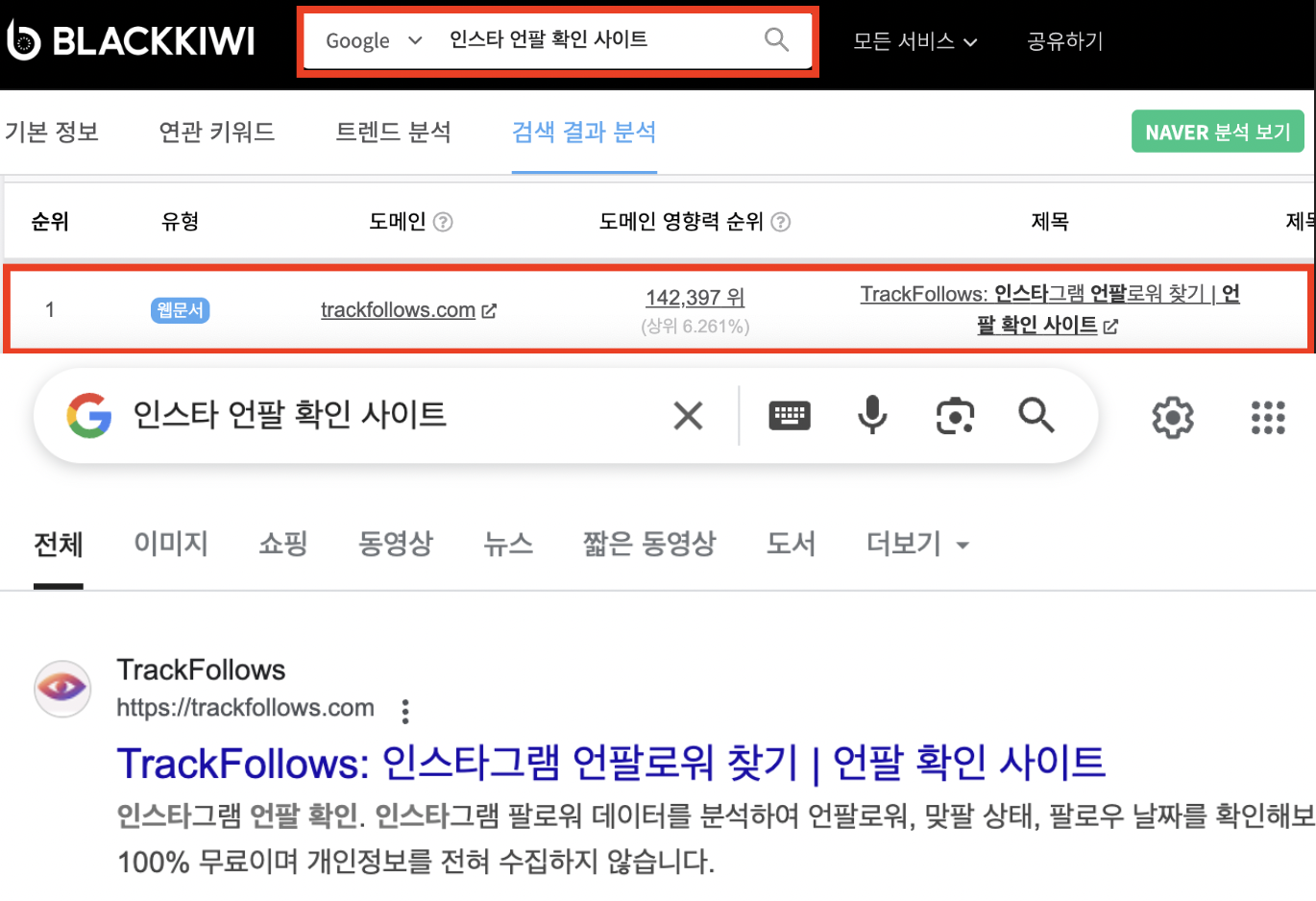The width and height of the screenshot is (1316, 901).
Task: Click the TrackFollows eye favicon
Action: click(62, 688)
